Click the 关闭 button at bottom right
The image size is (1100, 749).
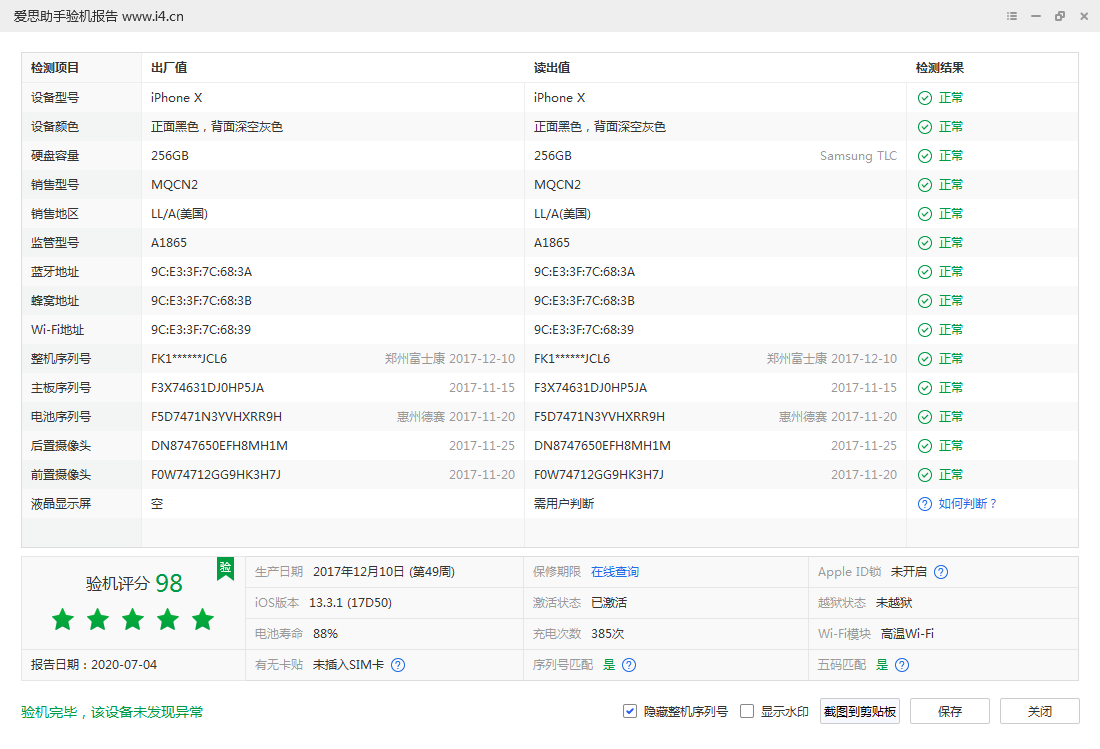coord(1040,711)
